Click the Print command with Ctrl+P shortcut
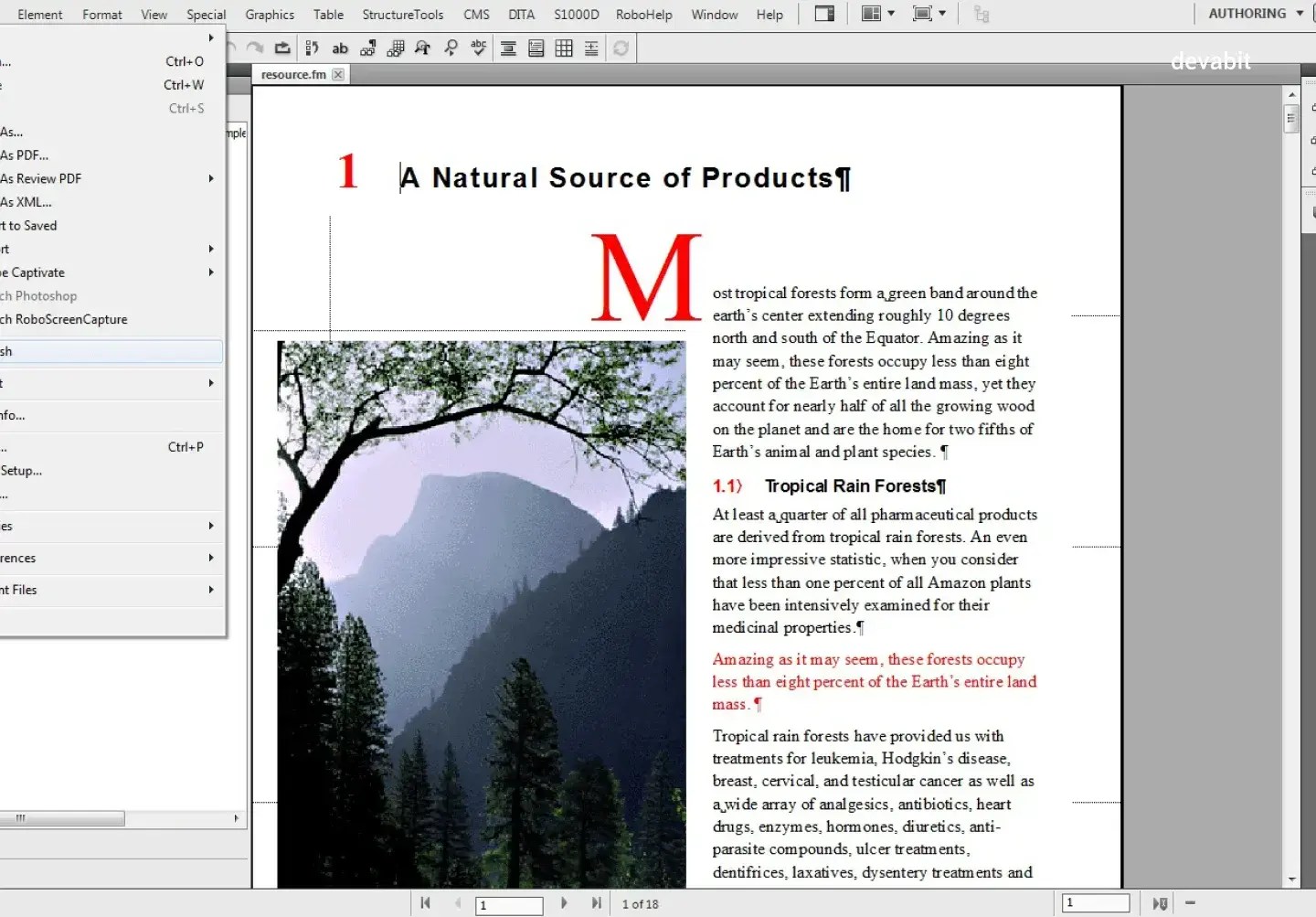The height and width of the screenshot is (917, 1316). tap(91, 447)
